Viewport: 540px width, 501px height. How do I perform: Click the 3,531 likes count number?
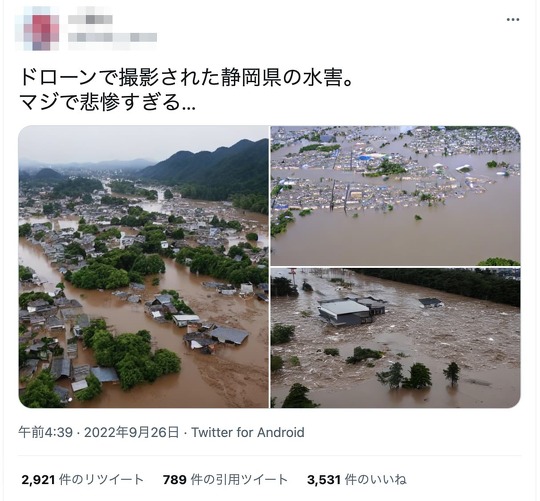324,480
